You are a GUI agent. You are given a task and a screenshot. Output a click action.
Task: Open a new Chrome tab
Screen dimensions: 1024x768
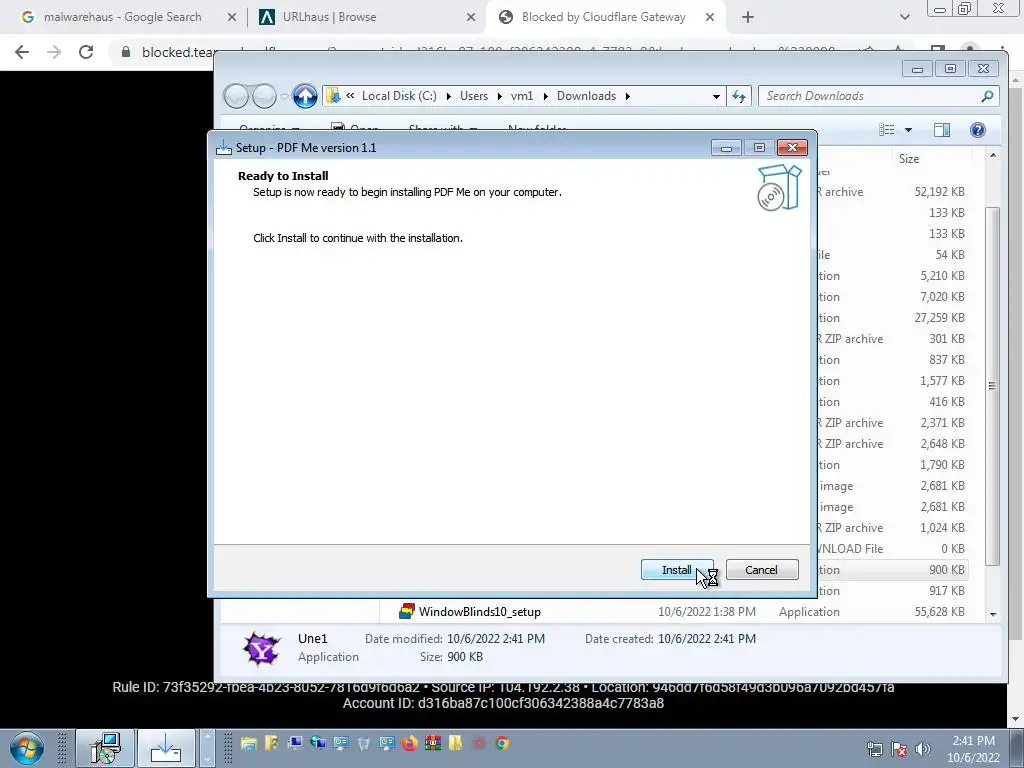coord(748,18)
